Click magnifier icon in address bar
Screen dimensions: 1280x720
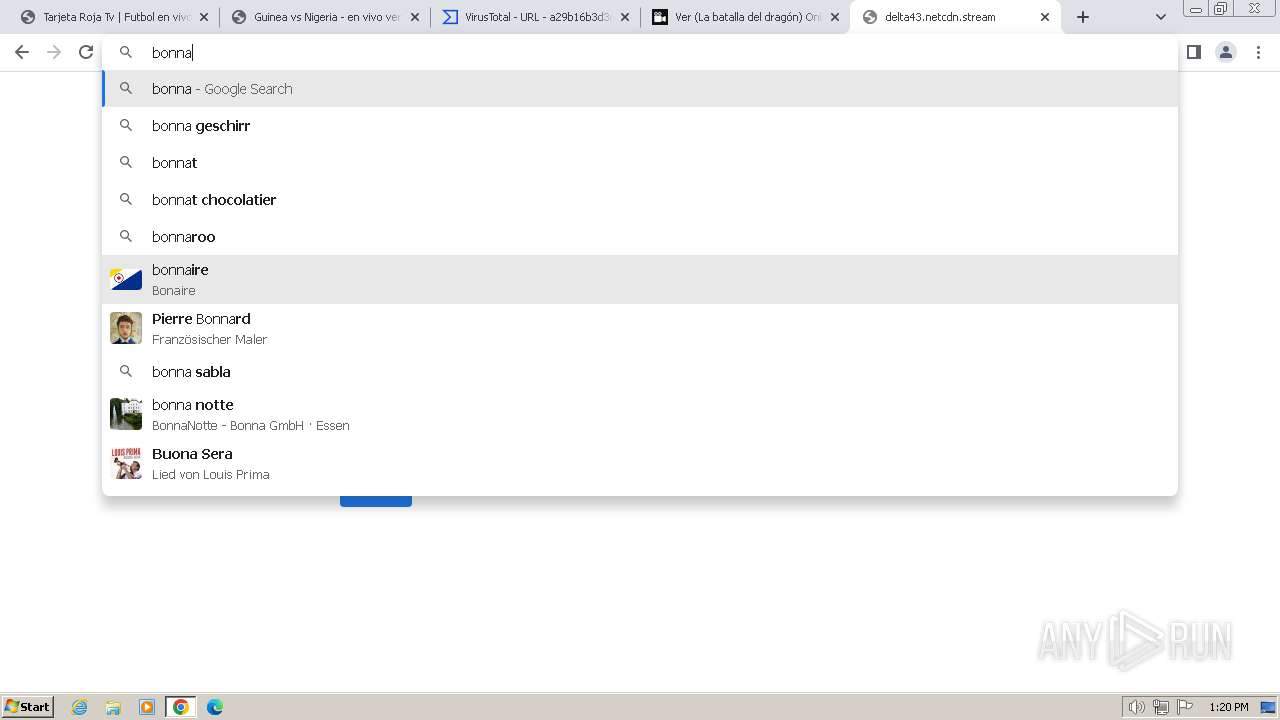(x=126, y=52)
